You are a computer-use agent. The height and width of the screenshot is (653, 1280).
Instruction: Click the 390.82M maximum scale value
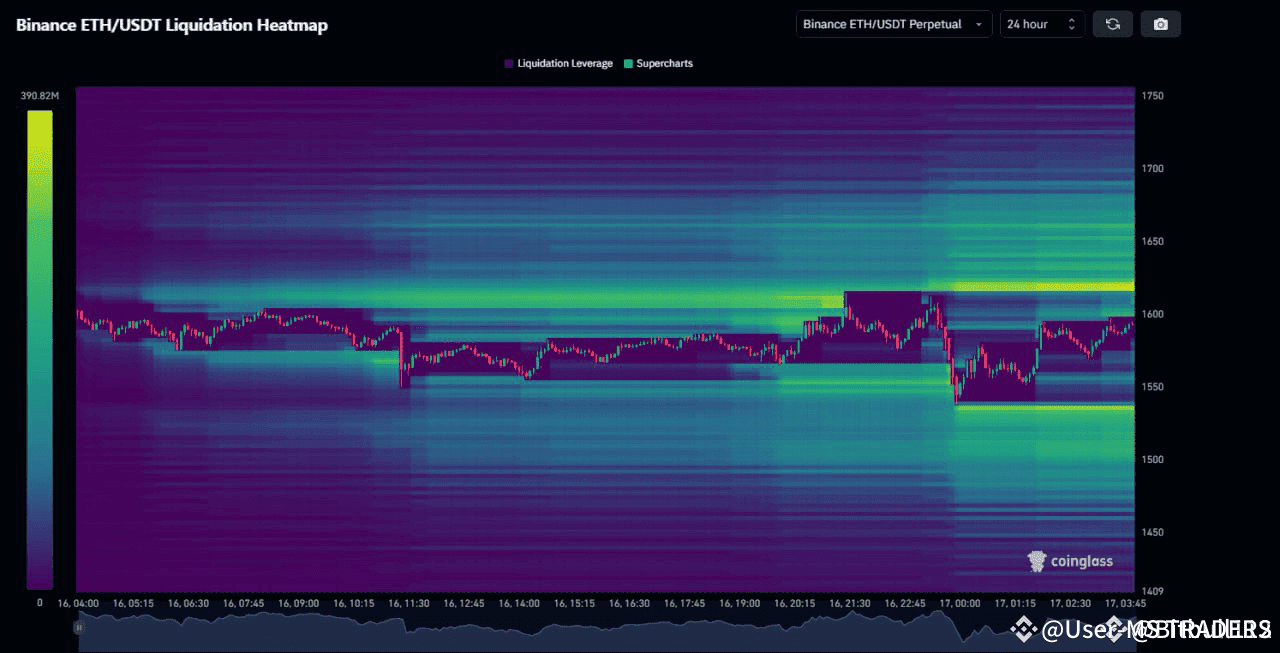tap(40, 96)
